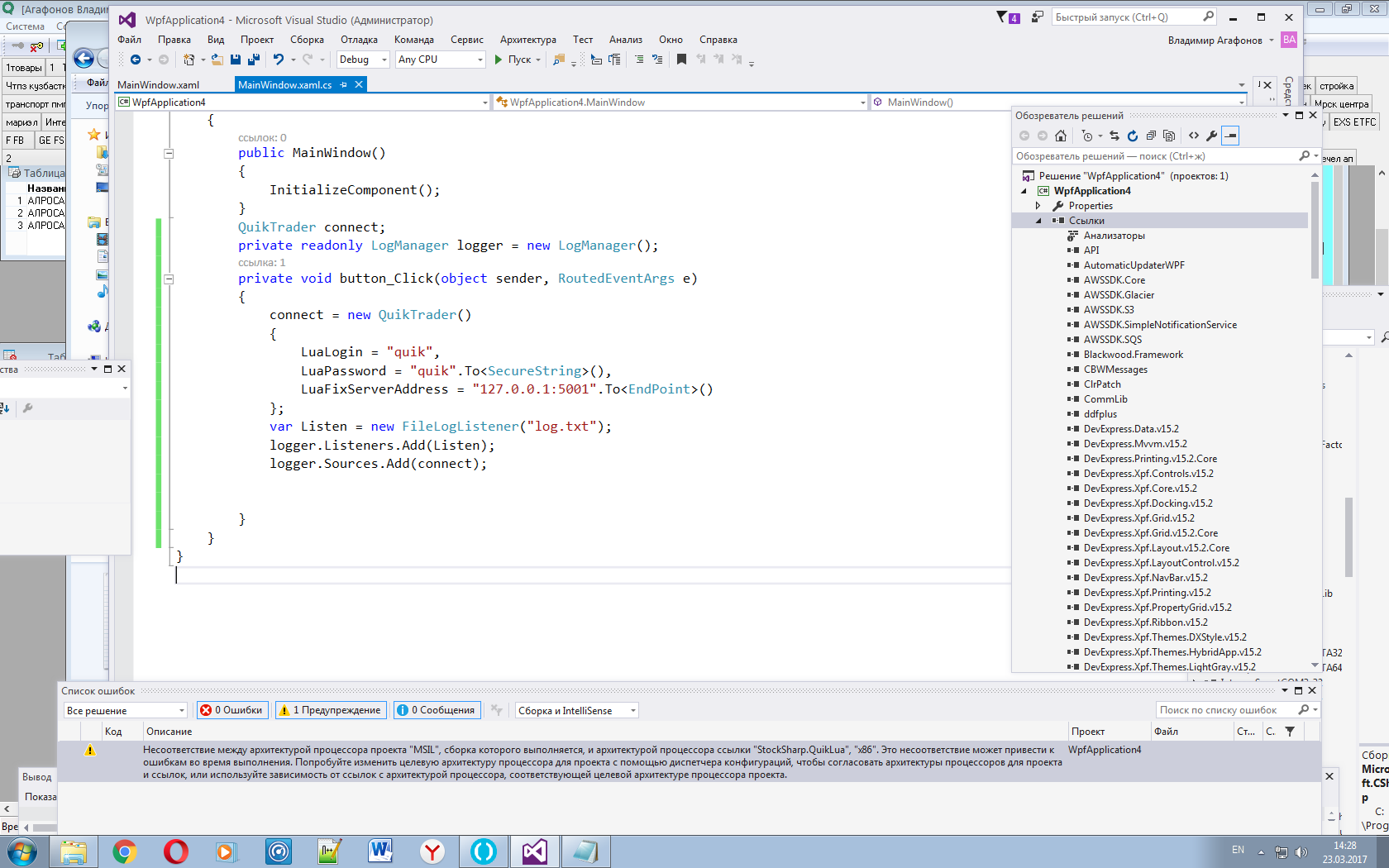This screenshot has width=1389, height=868.
Task: Click the View Code brackets icon
Action: (1194, 136)
